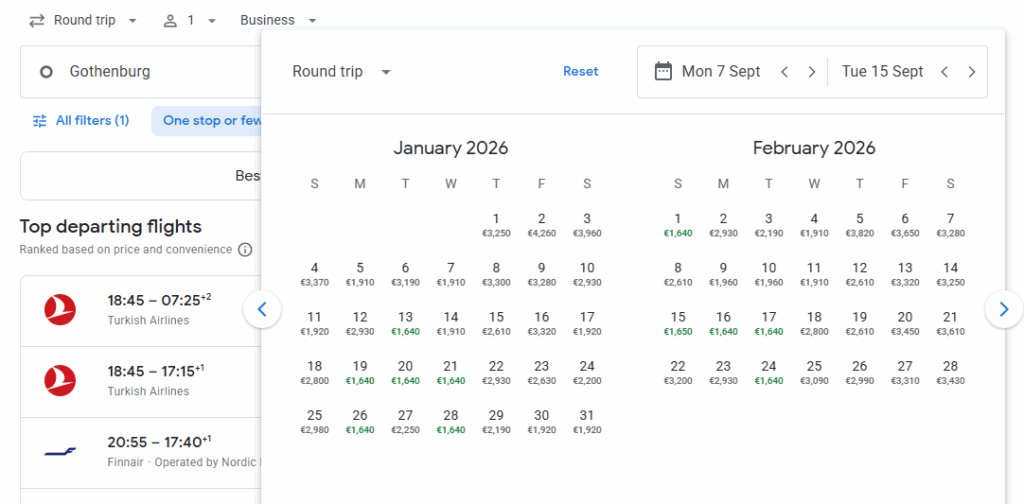1024x504 pixels.
Task: Click the previous month arrow on calendar
Action: tap(262, 310)
